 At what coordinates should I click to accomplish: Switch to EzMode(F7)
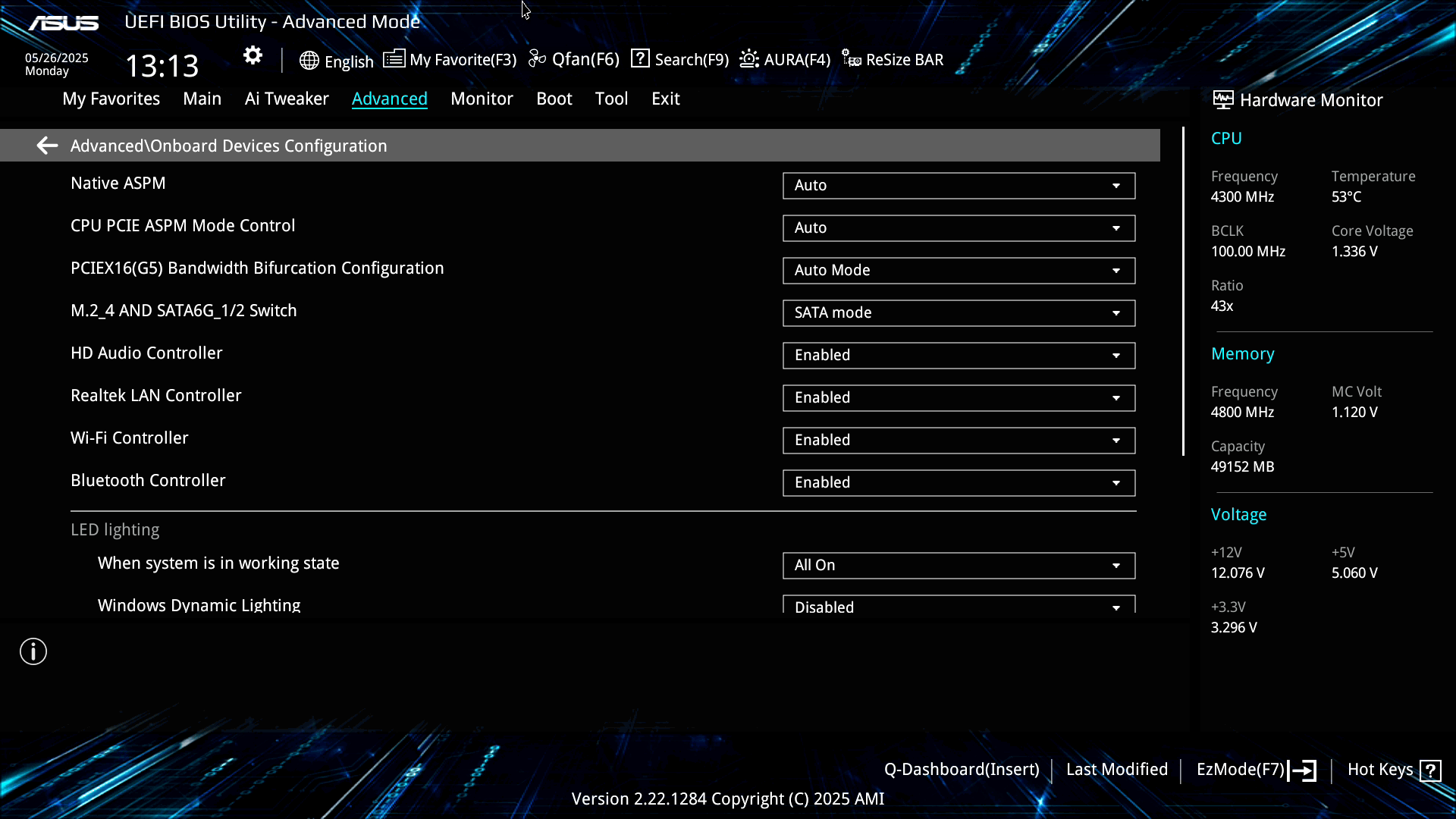point(1255,770)
